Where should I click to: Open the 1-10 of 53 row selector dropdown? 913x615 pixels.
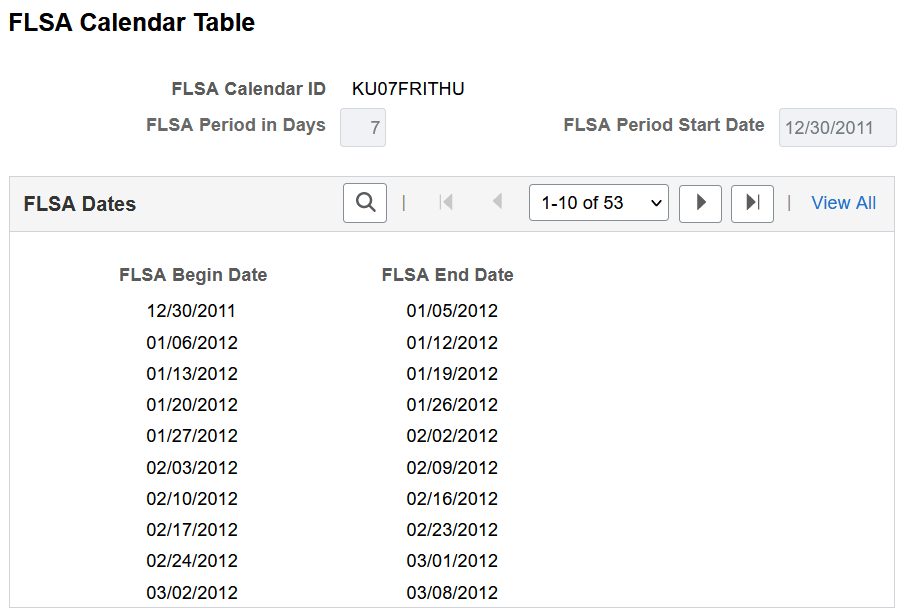click(598, 202)
